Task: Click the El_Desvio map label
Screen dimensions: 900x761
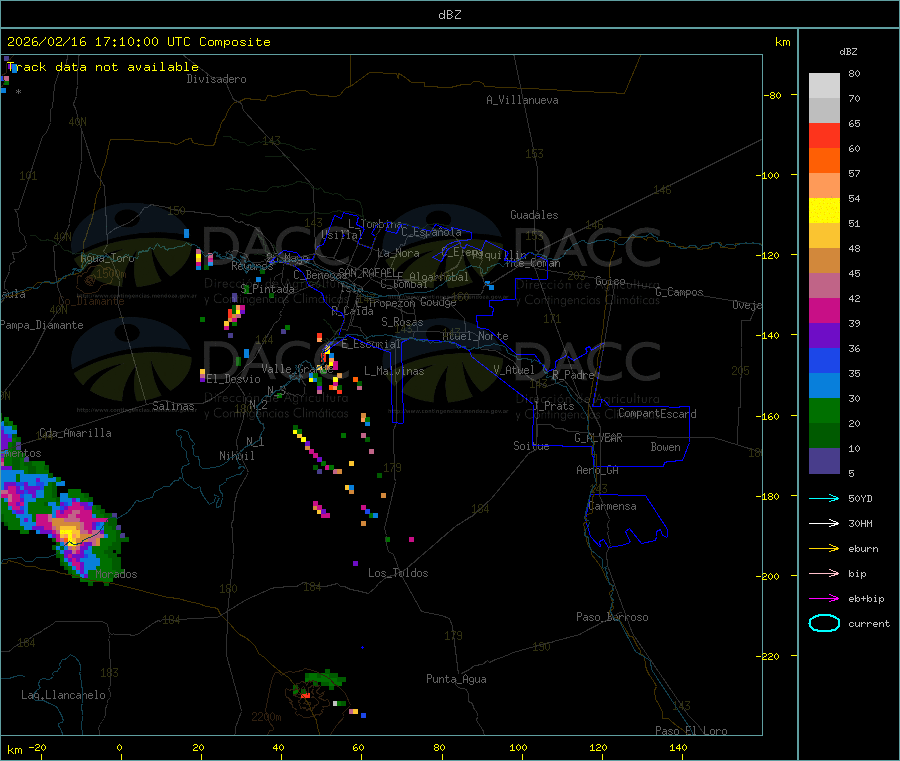Action: [233, 379]
